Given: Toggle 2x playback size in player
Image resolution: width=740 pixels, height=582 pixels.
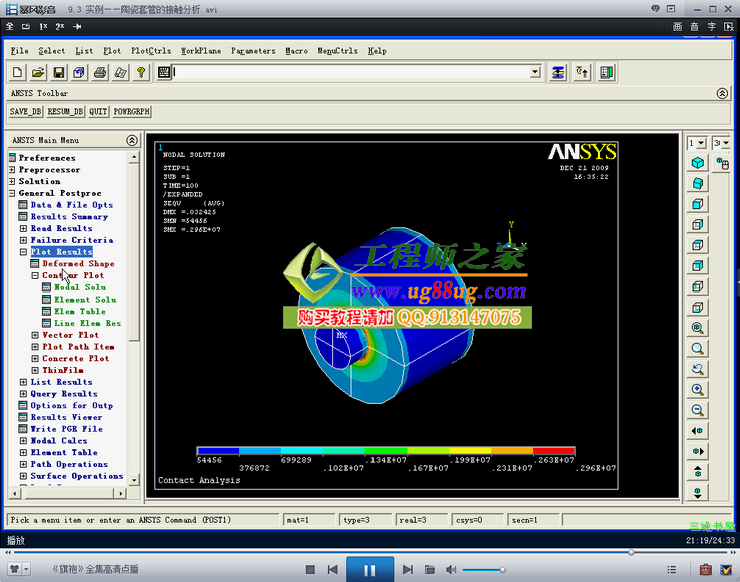Looking at the screenshot, I should click(59, 26).
